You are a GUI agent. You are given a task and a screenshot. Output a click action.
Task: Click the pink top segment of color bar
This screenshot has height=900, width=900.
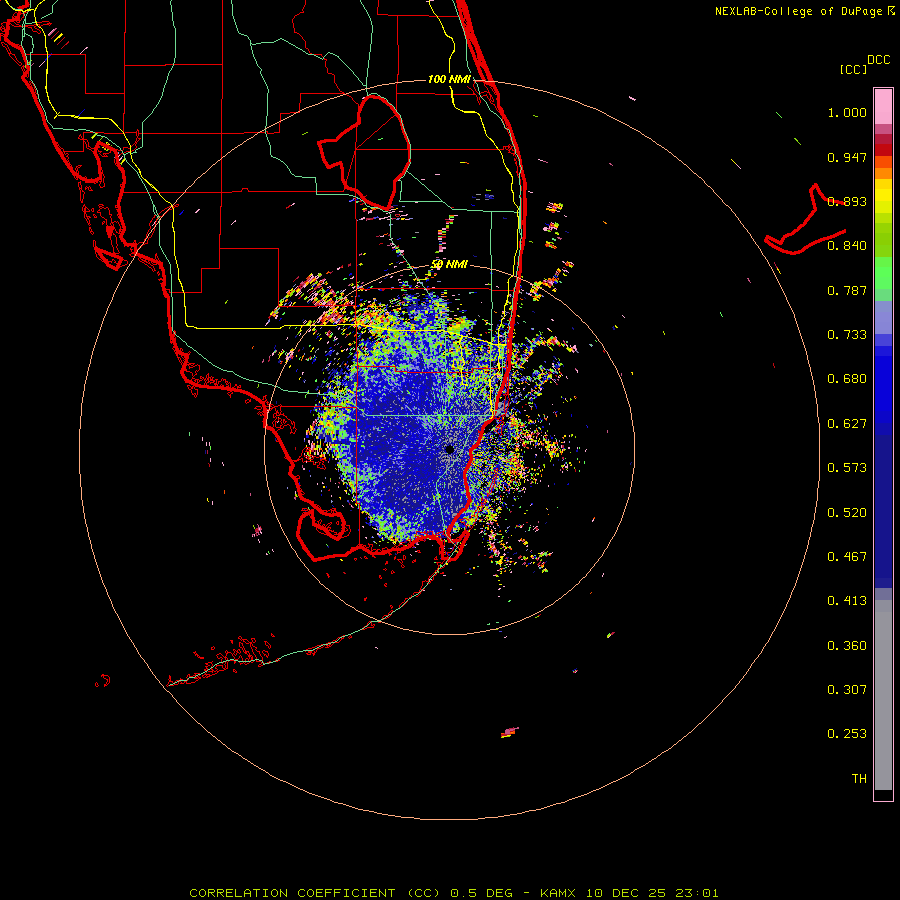coord(883,107)
